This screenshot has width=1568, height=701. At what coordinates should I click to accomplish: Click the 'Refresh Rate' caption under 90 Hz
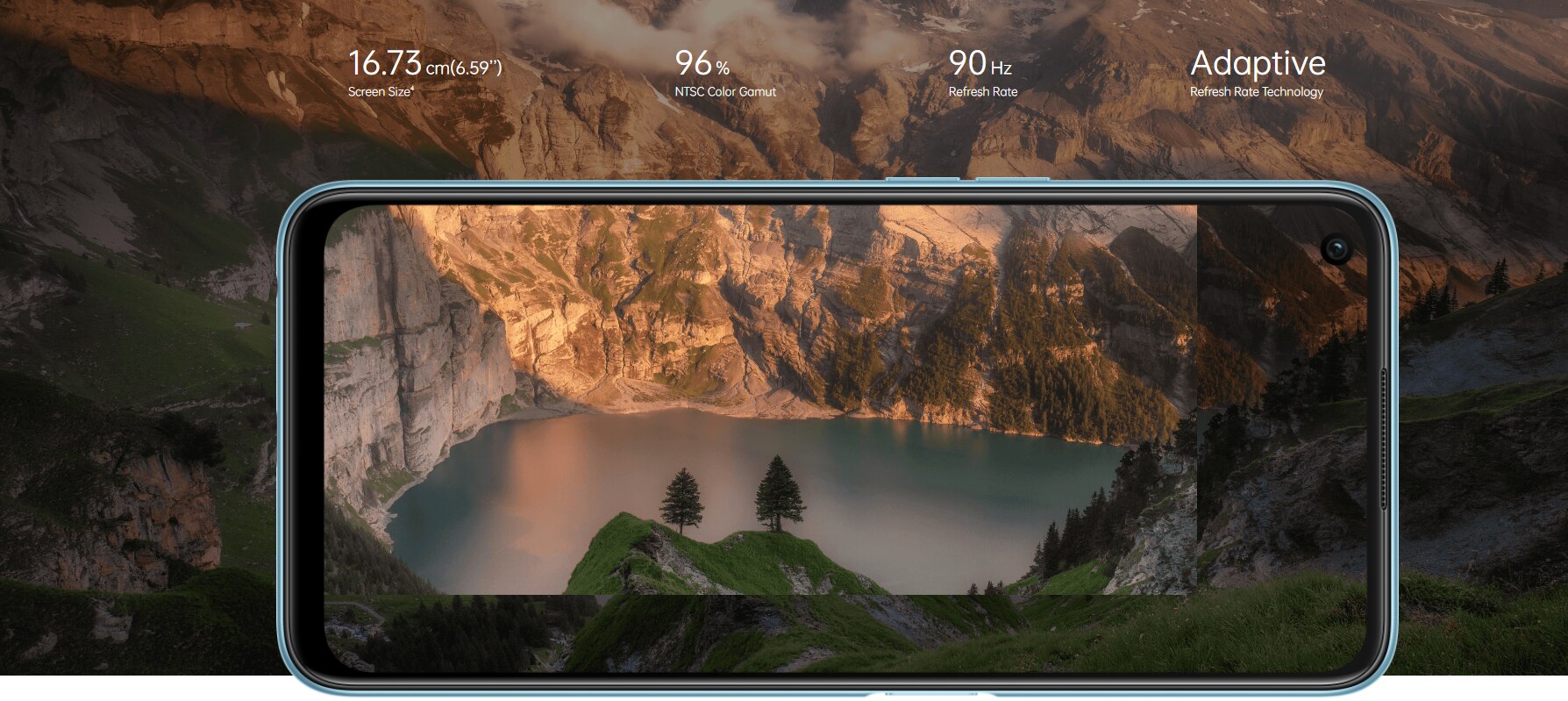(983, 91)
